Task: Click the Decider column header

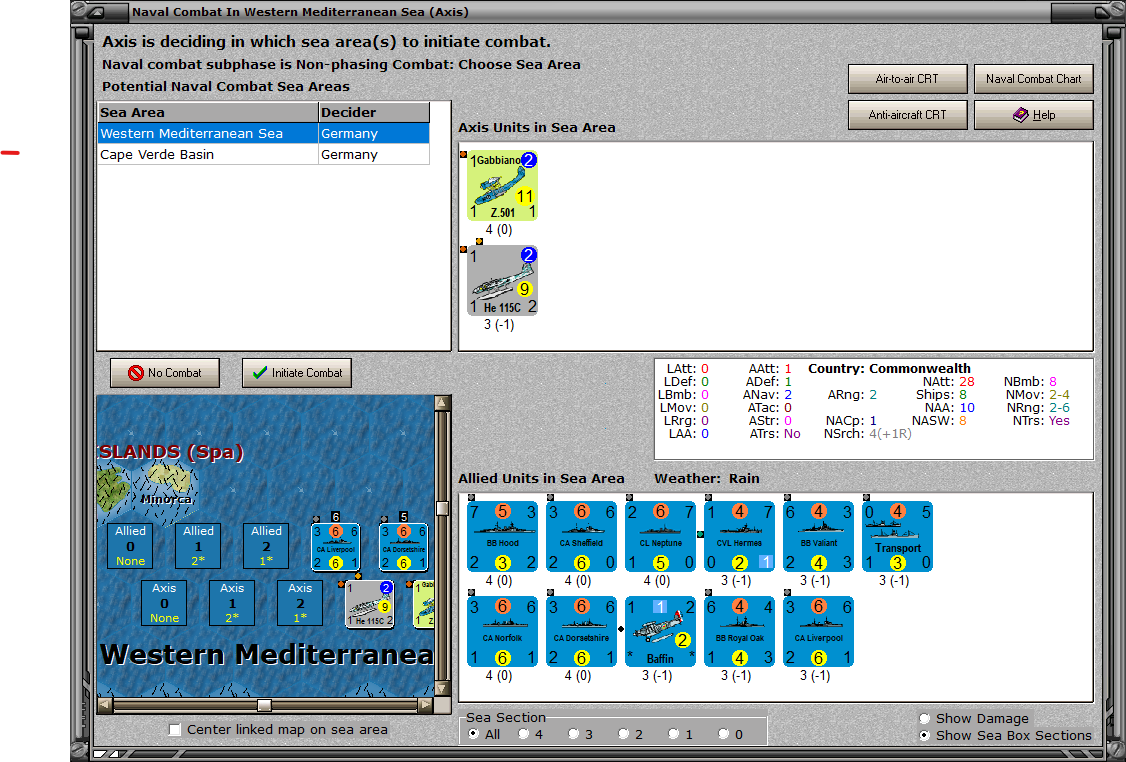Action: (374, 112)
